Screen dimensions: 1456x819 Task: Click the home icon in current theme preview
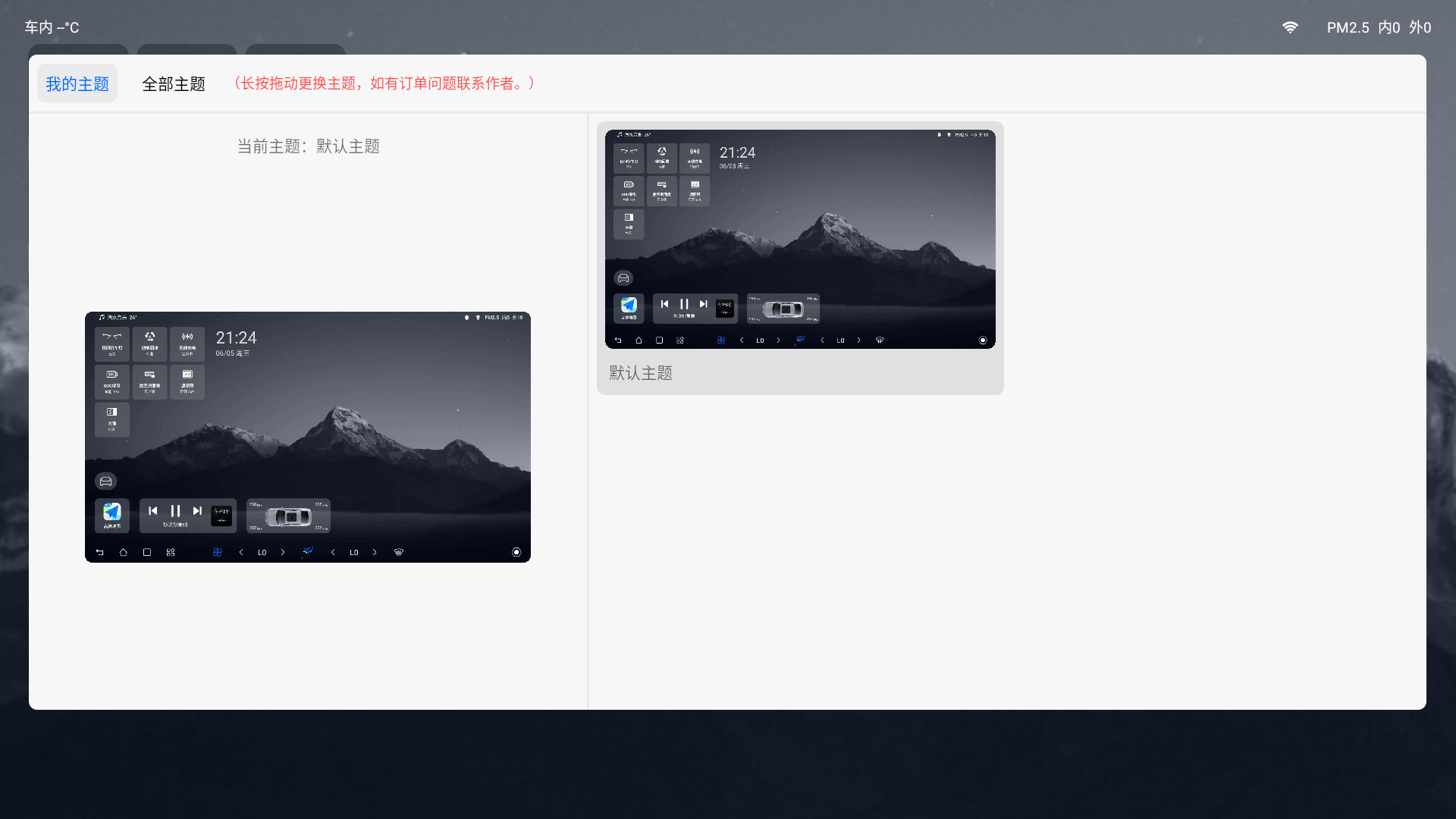[123, 552]
